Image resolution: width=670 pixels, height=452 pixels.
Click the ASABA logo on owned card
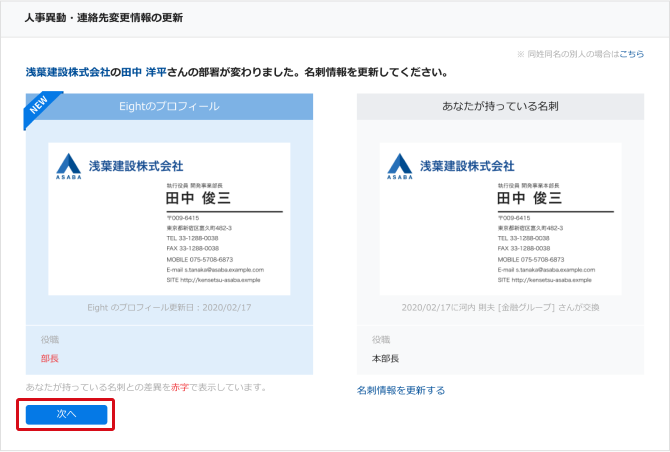point(400,166)
